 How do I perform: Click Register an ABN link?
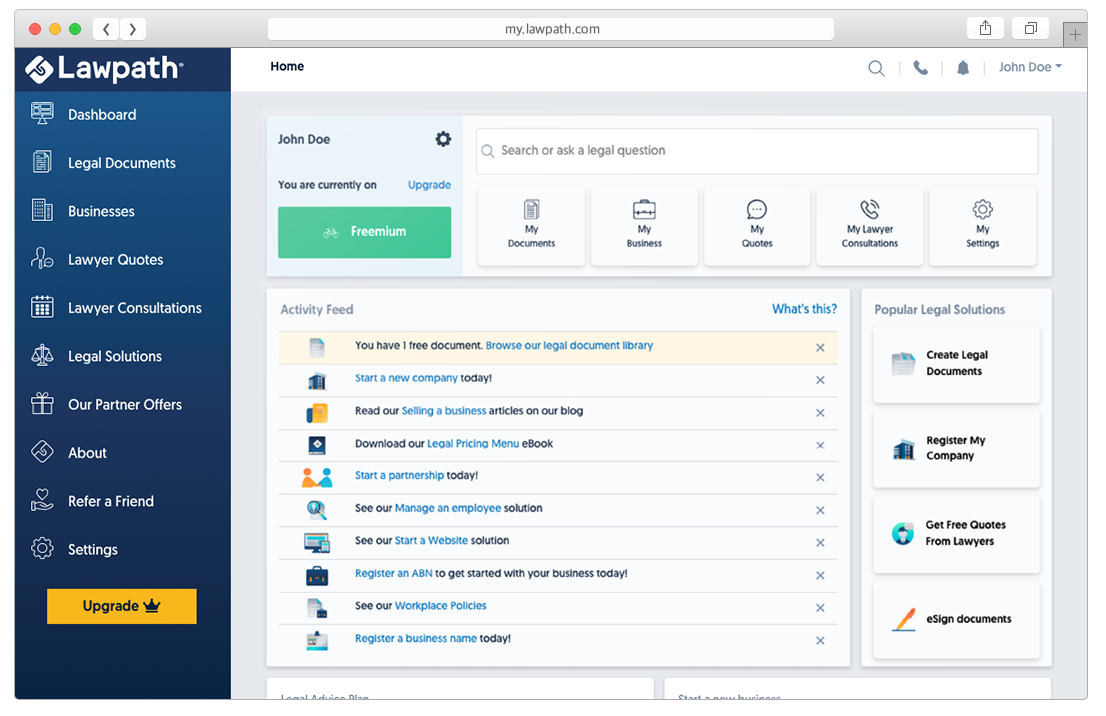394,574
